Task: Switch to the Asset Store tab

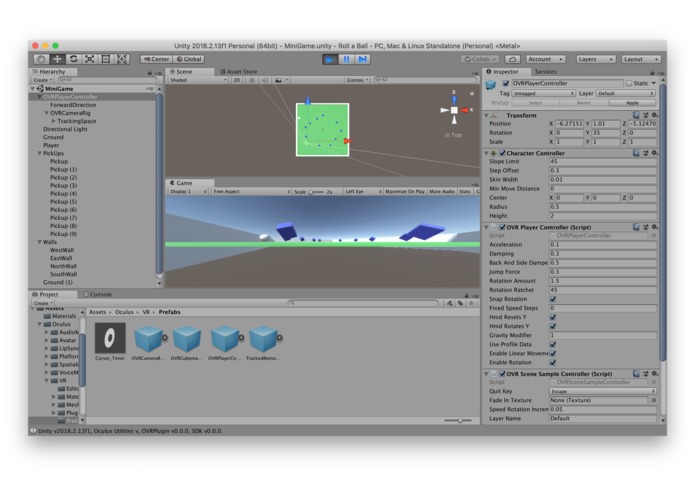Action: (238, 72)
